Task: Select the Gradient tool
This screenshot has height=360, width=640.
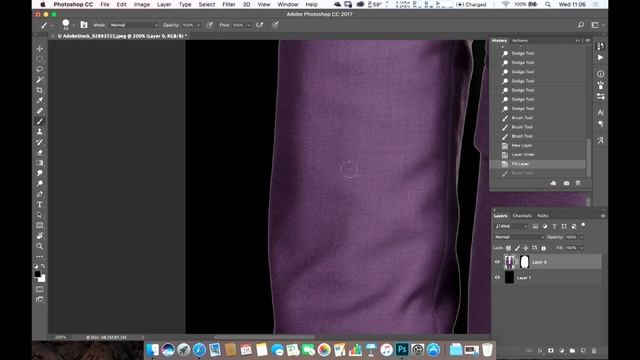Action: [40, 163]
